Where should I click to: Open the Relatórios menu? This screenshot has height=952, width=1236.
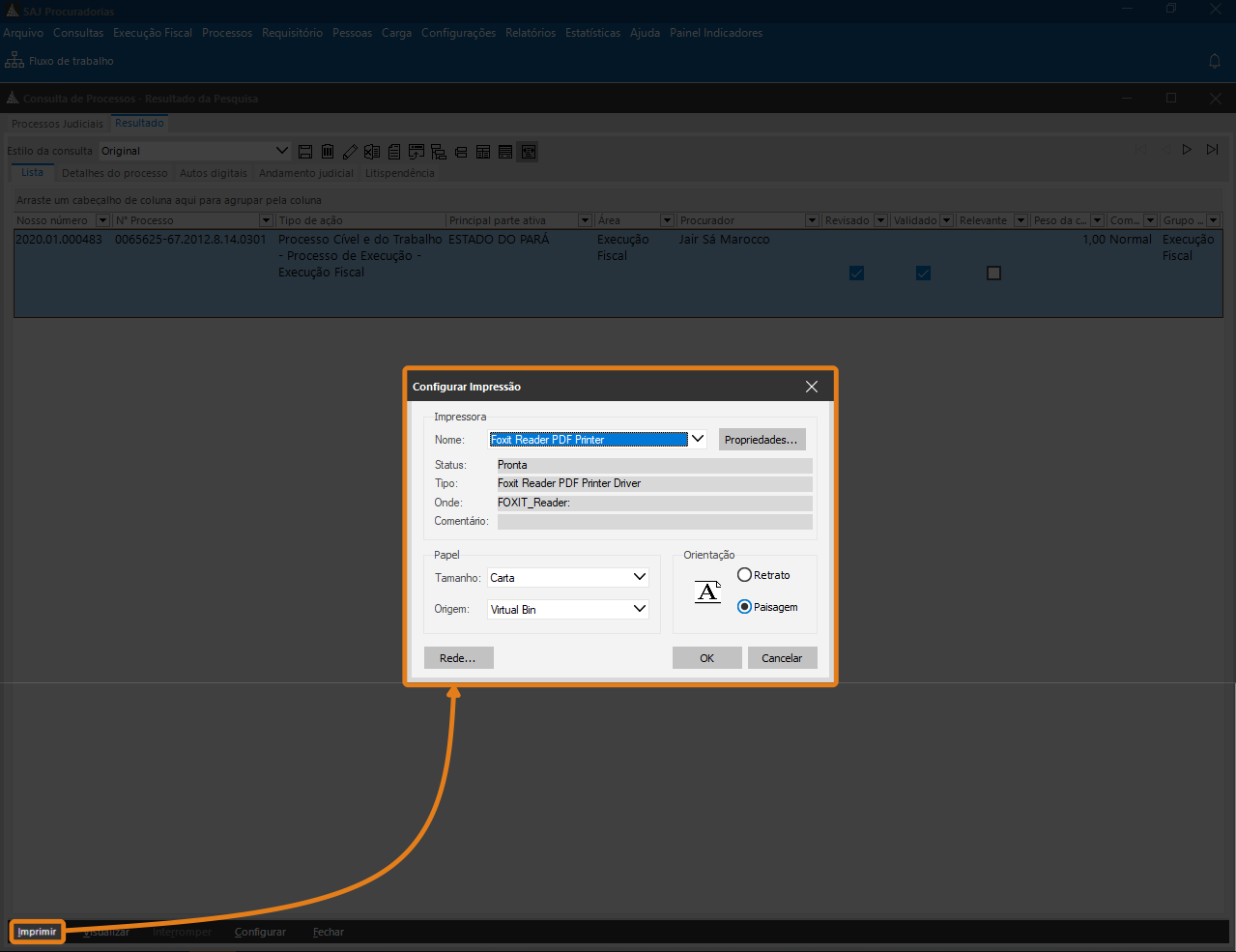(531, 33)
